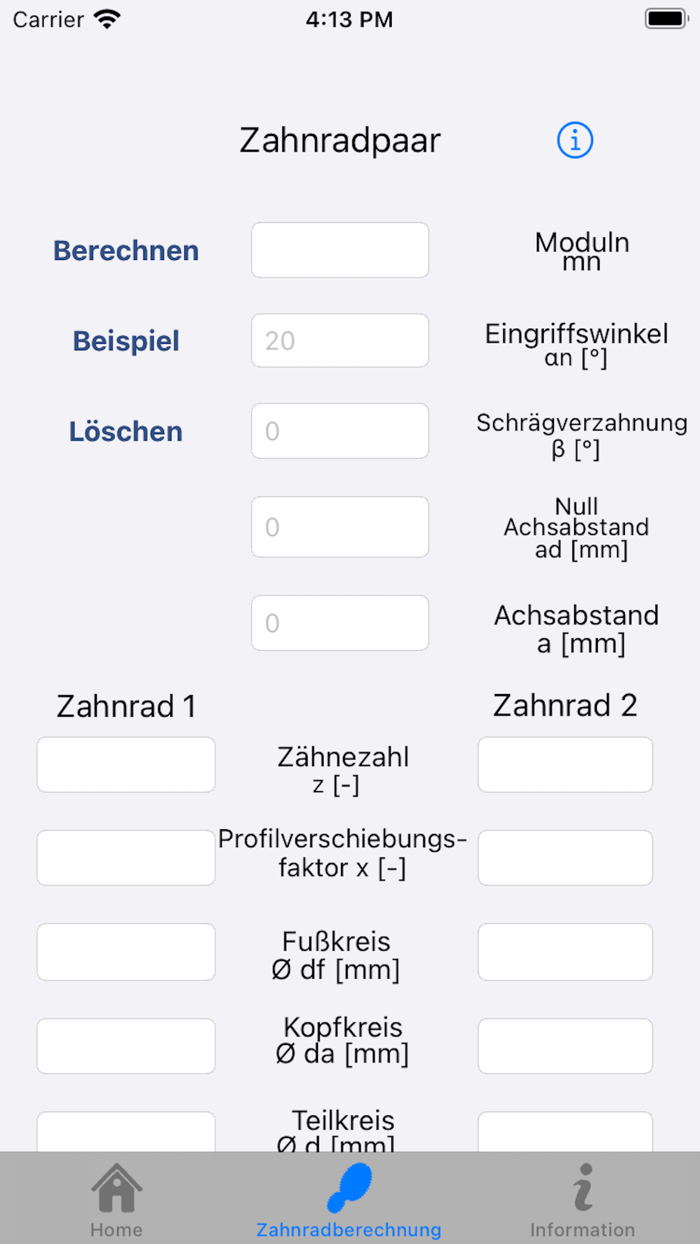Screen dimensions: 700x1244
Task: Click the Schrägverzahnung β field
Action: [x=340, y=431]
